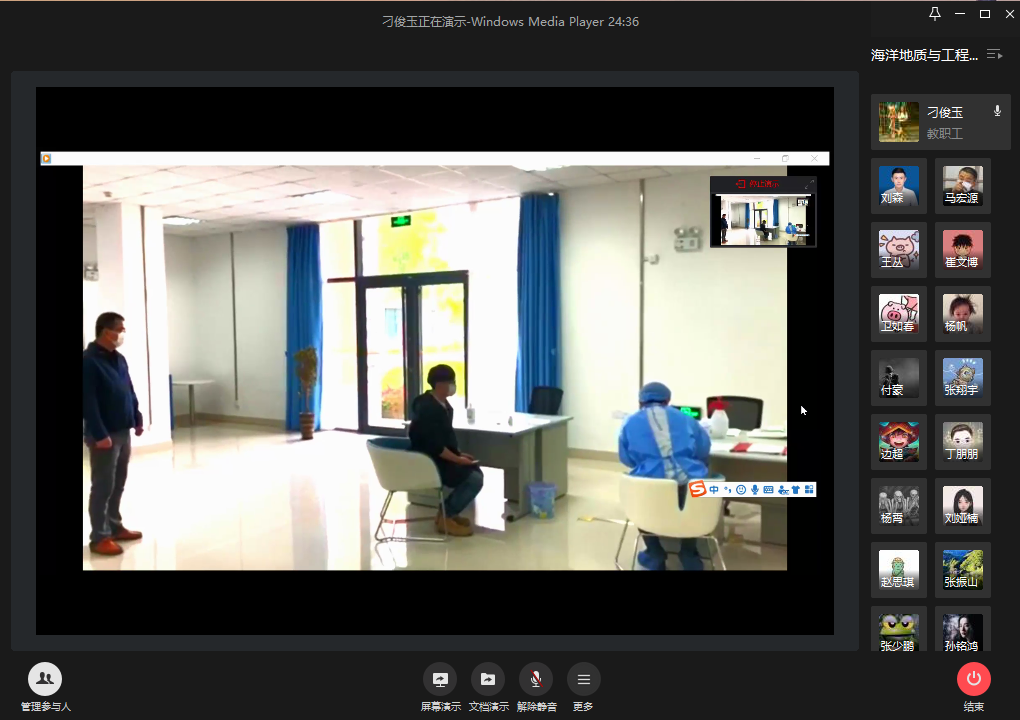Screen dimensions: 1020x720
Task: Start 屏幕演示 screen sharing
Action: coord(440,679)
